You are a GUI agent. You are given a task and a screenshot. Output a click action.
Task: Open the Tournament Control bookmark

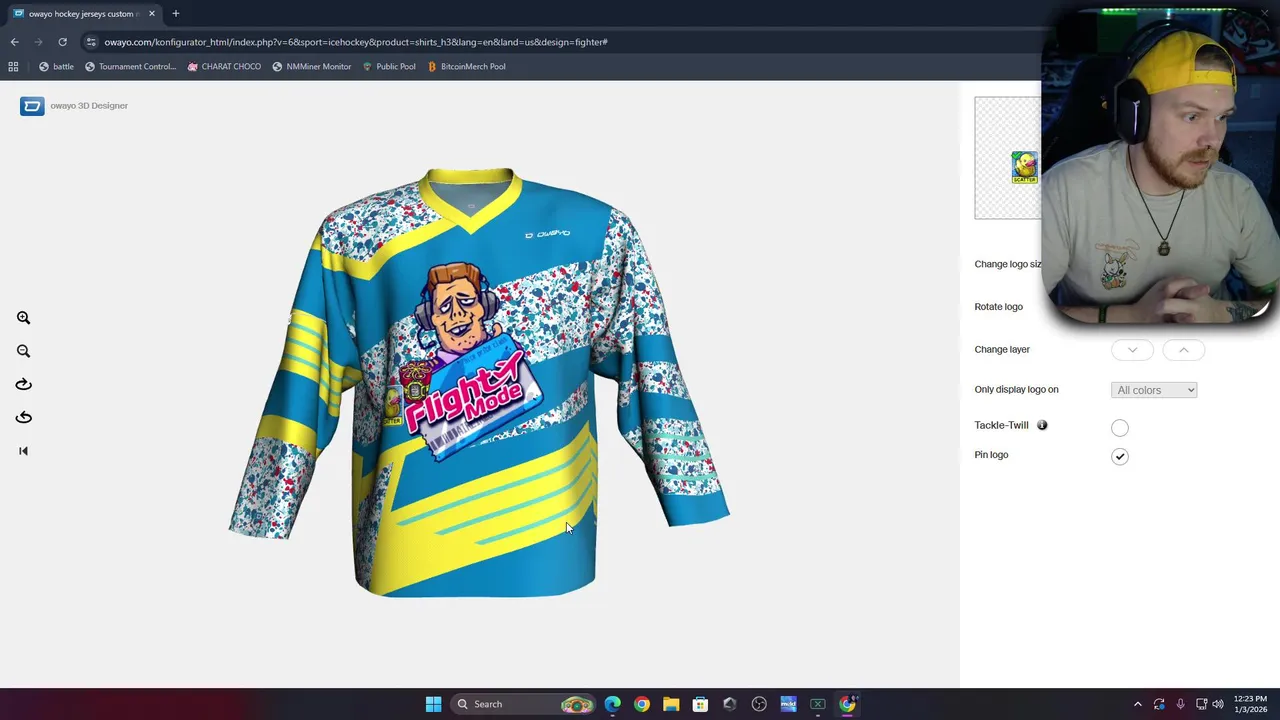[130, 66]
